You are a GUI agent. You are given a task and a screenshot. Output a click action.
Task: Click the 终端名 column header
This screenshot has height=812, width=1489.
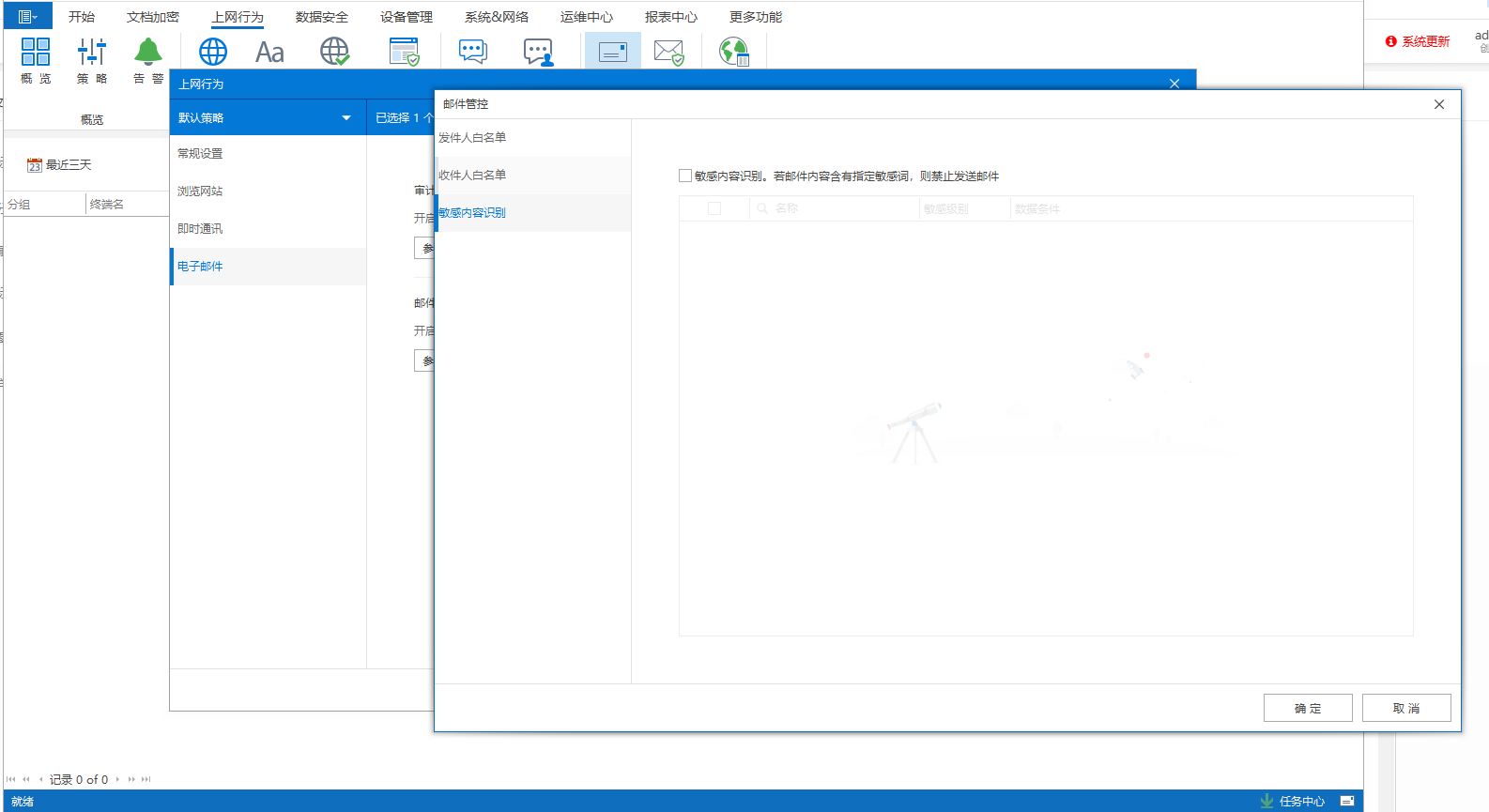pyautogui.click(x=128, y=204)
